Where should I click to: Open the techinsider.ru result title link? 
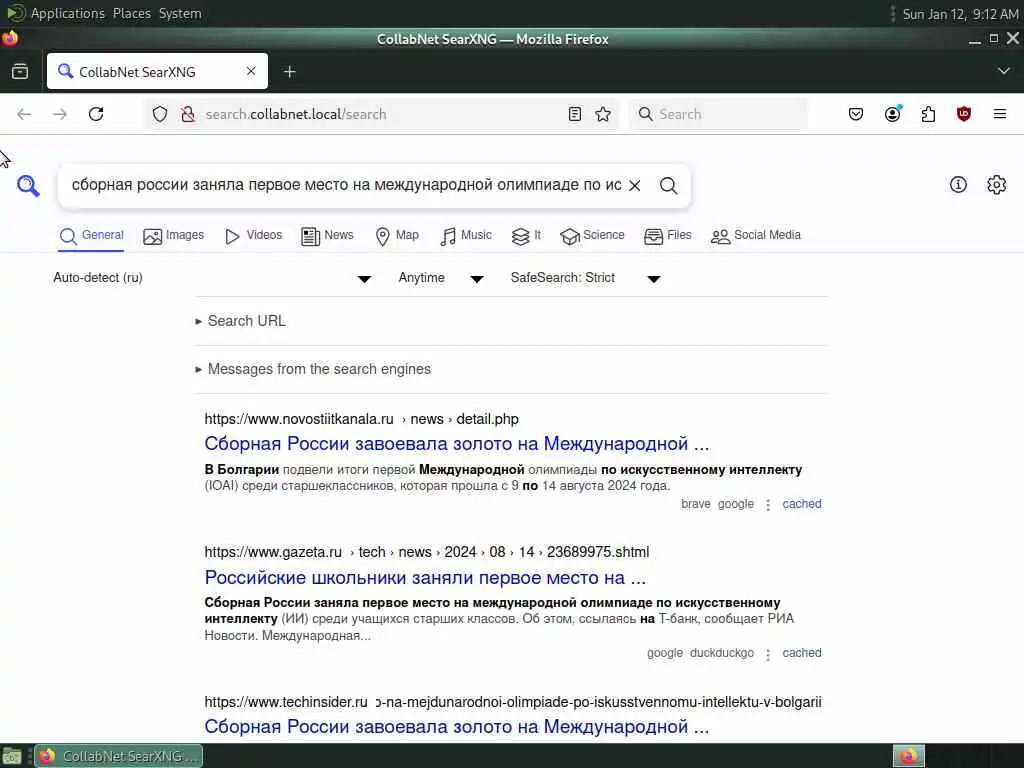456,727
